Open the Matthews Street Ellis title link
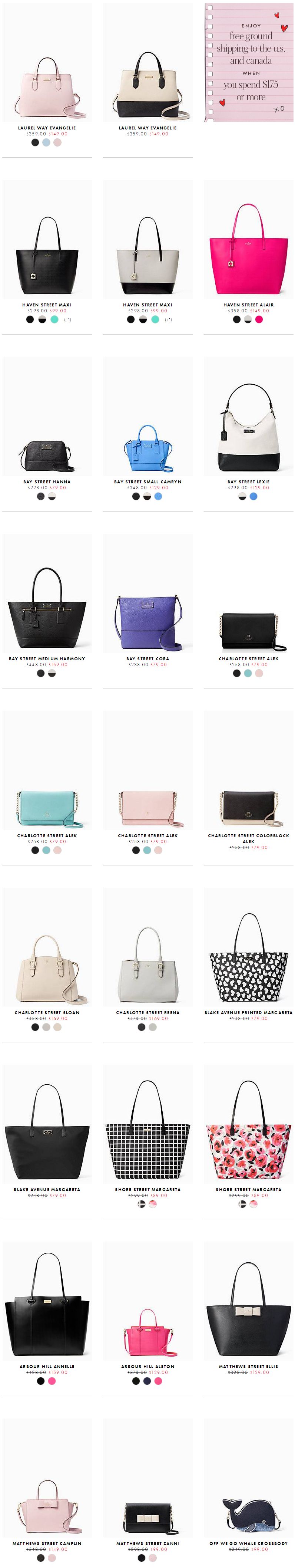Image resolution: width=295 pixels, height=1568 pixels. tap(249, 1367)
